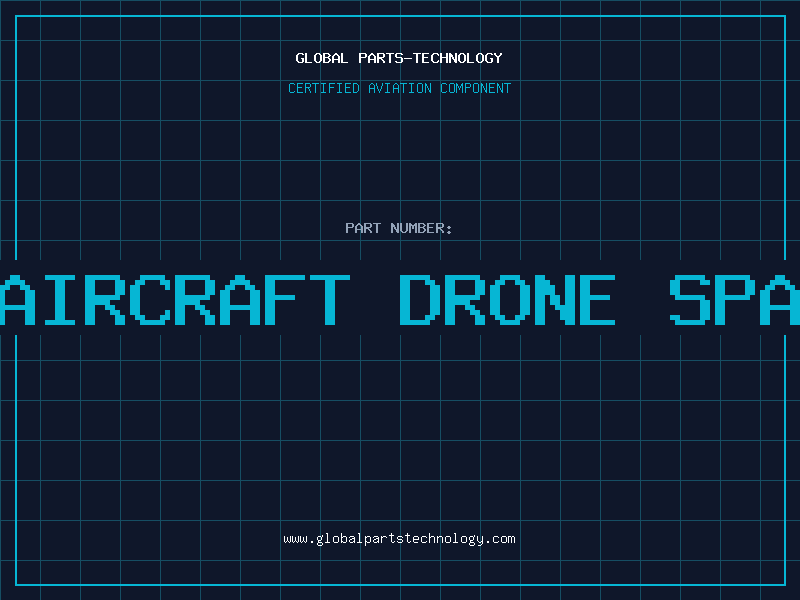Click the word CERTIFIED in the subtitle
This screenshot has height=600, width=800.
[324, 88]
